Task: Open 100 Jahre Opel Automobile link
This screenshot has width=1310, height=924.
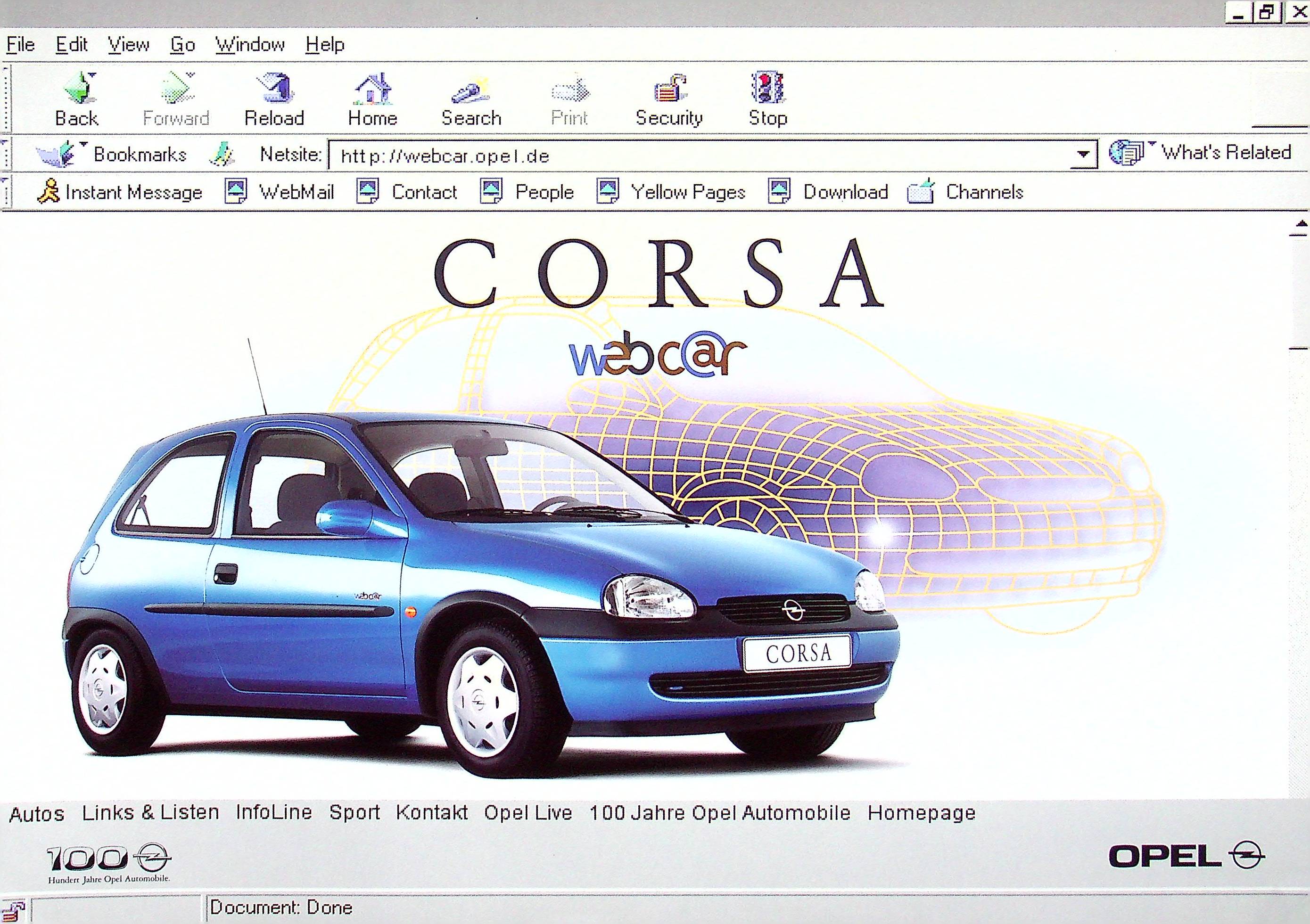Action: [719, 812]
